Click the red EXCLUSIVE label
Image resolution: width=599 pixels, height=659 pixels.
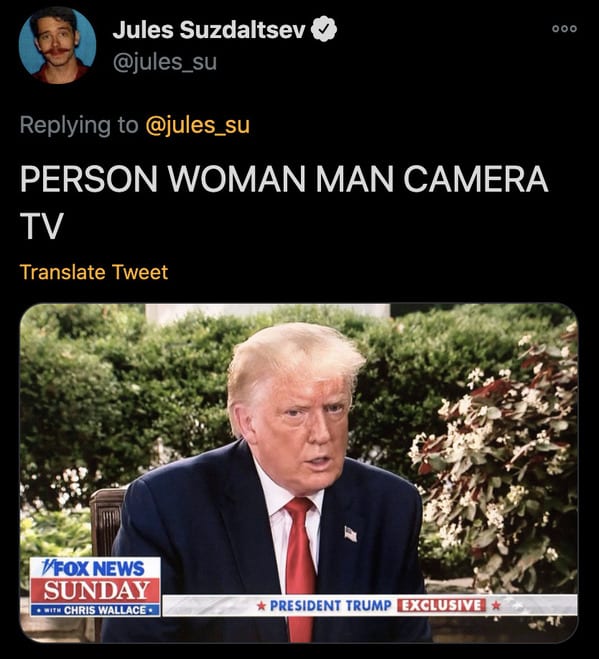click(441, 606)
